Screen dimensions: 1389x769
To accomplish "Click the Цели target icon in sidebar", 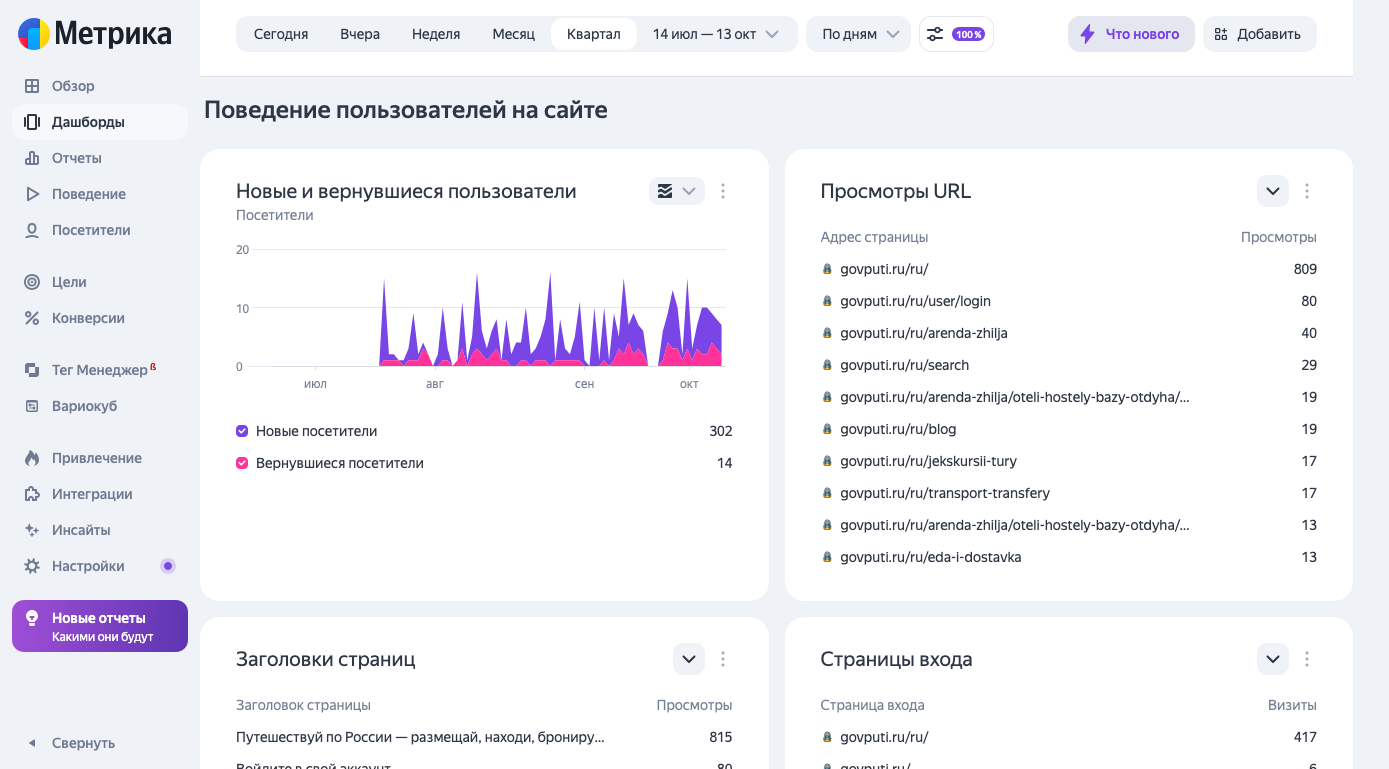I will point(32,282).
